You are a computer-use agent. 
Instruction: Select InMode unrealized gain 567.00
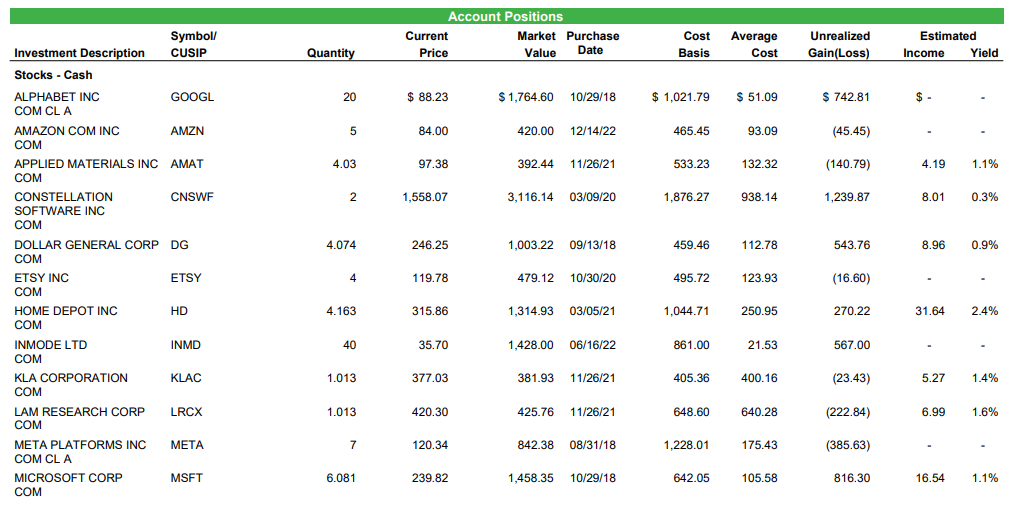click(852, 345)
